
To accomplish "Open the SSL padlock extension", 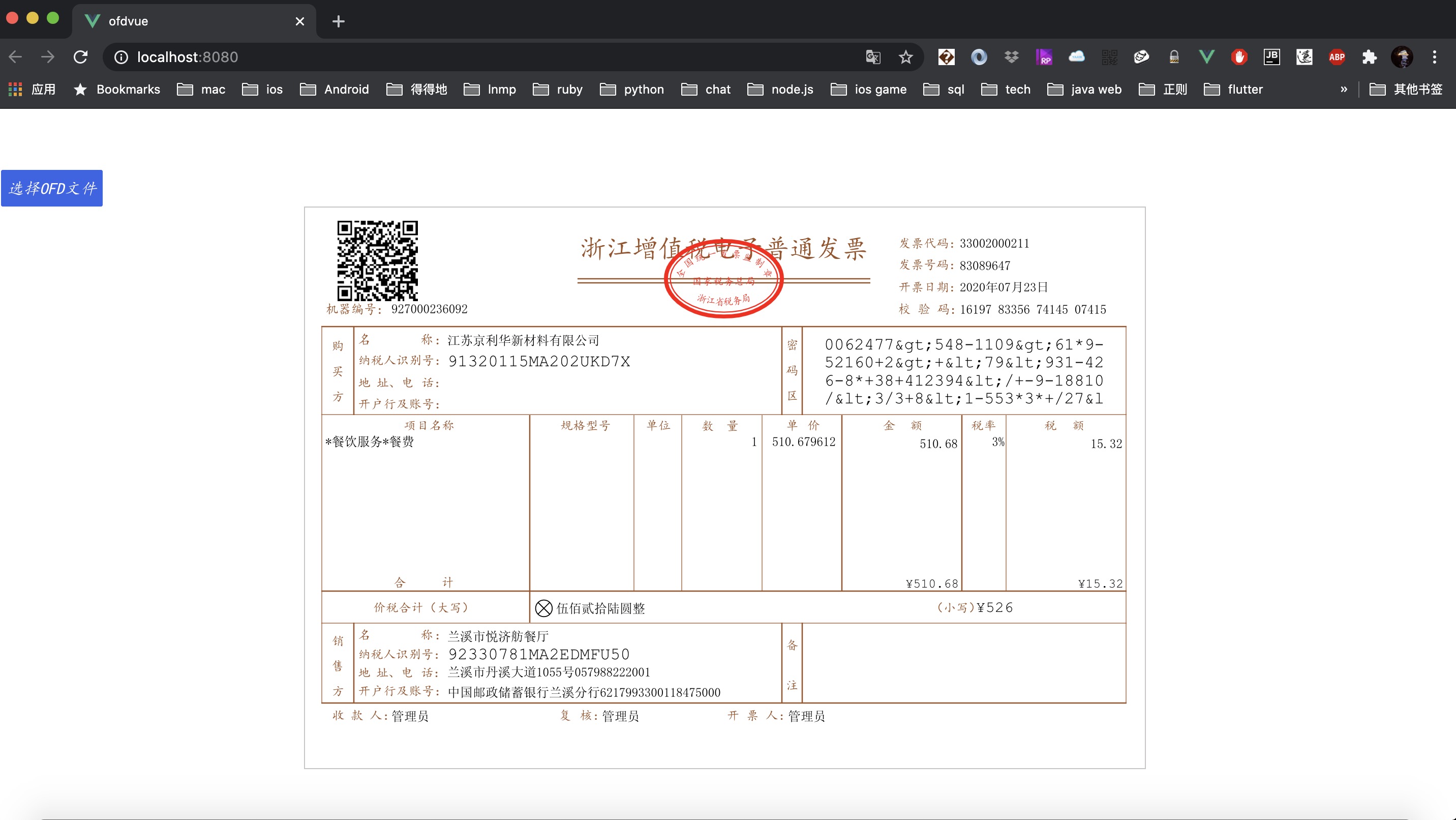I will pyautogui.click(x=1174, y=56).
